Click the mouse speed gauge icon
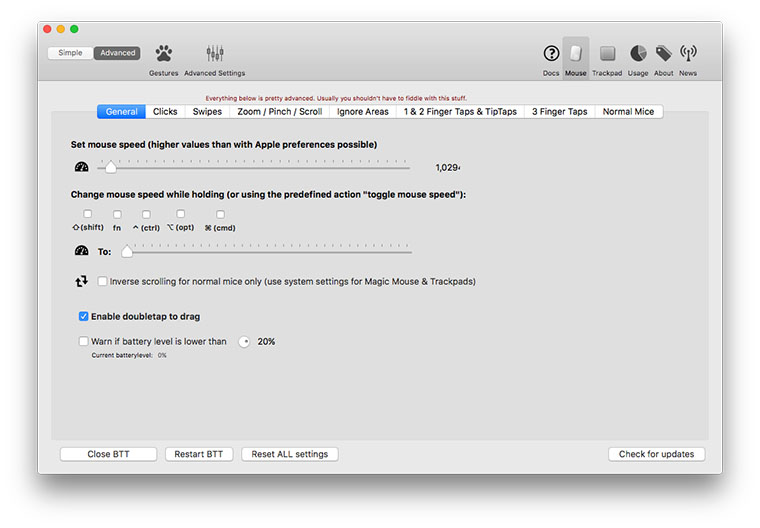 click(81, 167)
